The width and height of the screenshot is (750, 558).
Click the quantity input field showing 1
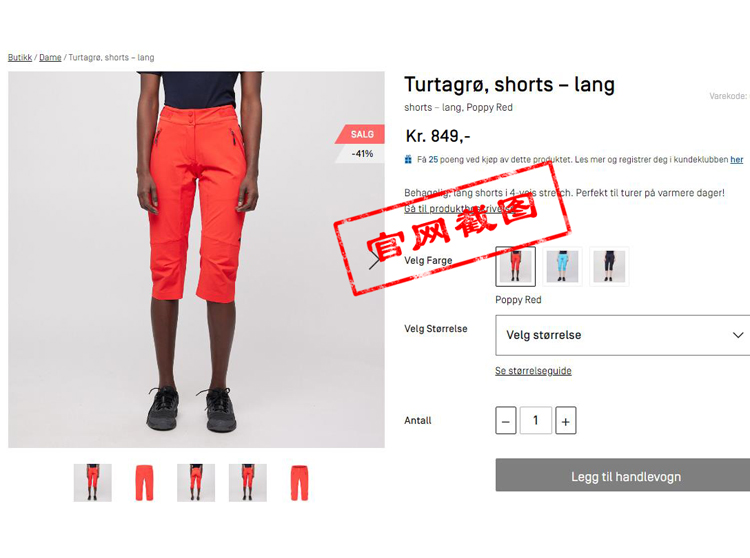click(x=536, y=421)
